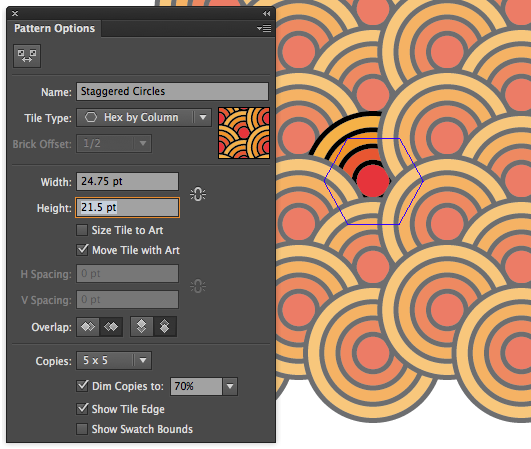Open the Pattern Options panel menu
The height and width of the screenshot is (449, 531).
click(x=264, y=28)
